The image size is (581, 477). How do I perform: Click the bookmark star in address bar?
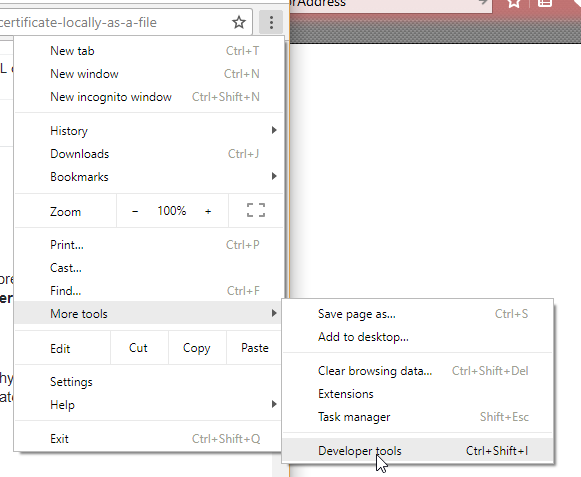coord(239,23)
